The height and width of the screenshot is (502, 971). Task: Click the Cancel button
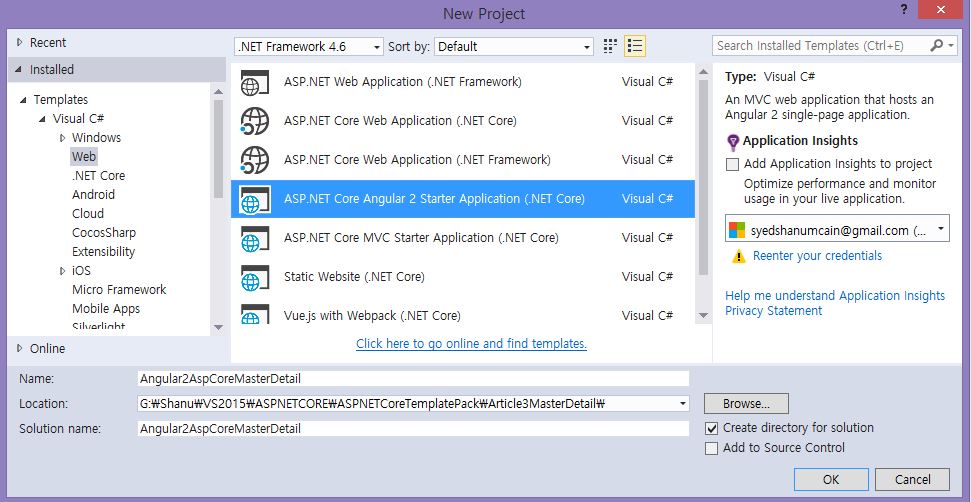pos(912,480)
